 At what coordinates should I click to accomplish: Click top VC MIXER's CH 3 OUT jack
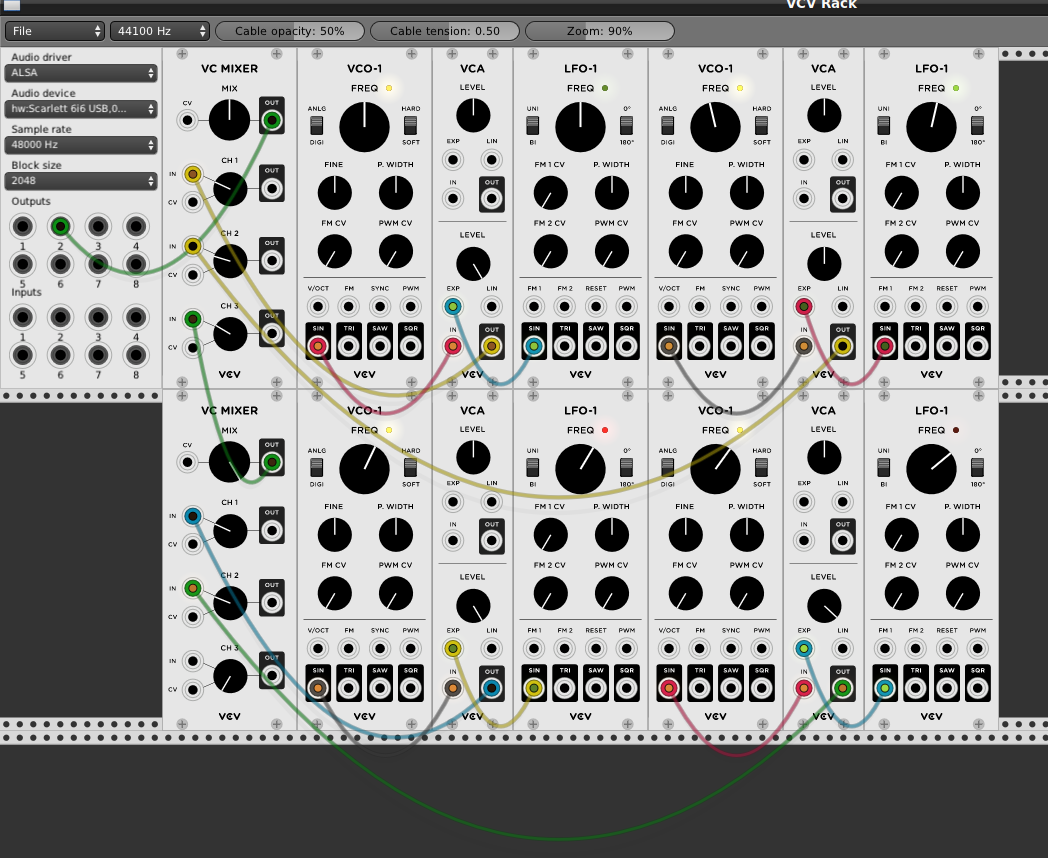[271, 333]
